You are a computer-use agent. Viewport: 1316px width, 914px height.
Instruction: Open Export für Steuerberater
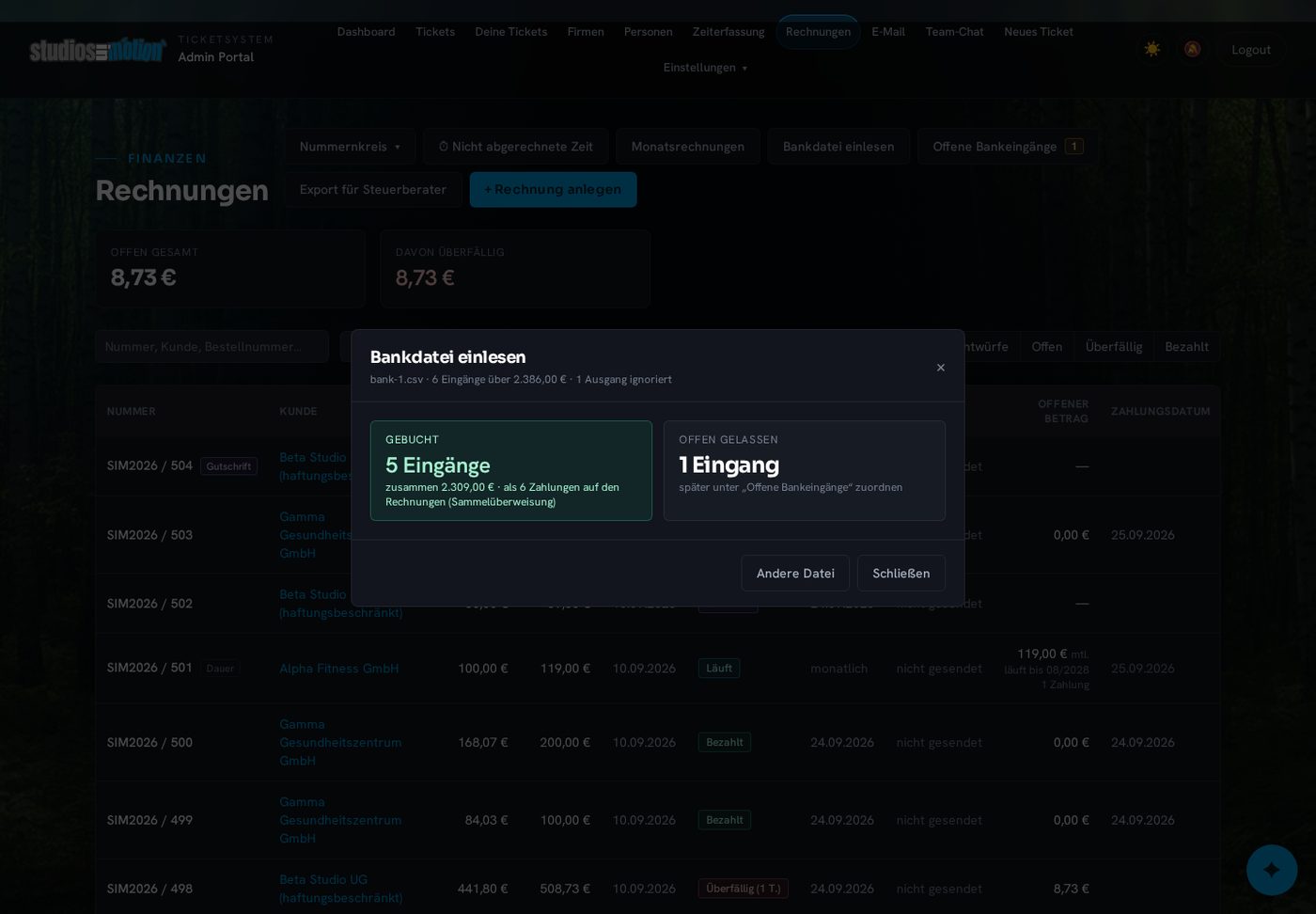pos(373,190)
